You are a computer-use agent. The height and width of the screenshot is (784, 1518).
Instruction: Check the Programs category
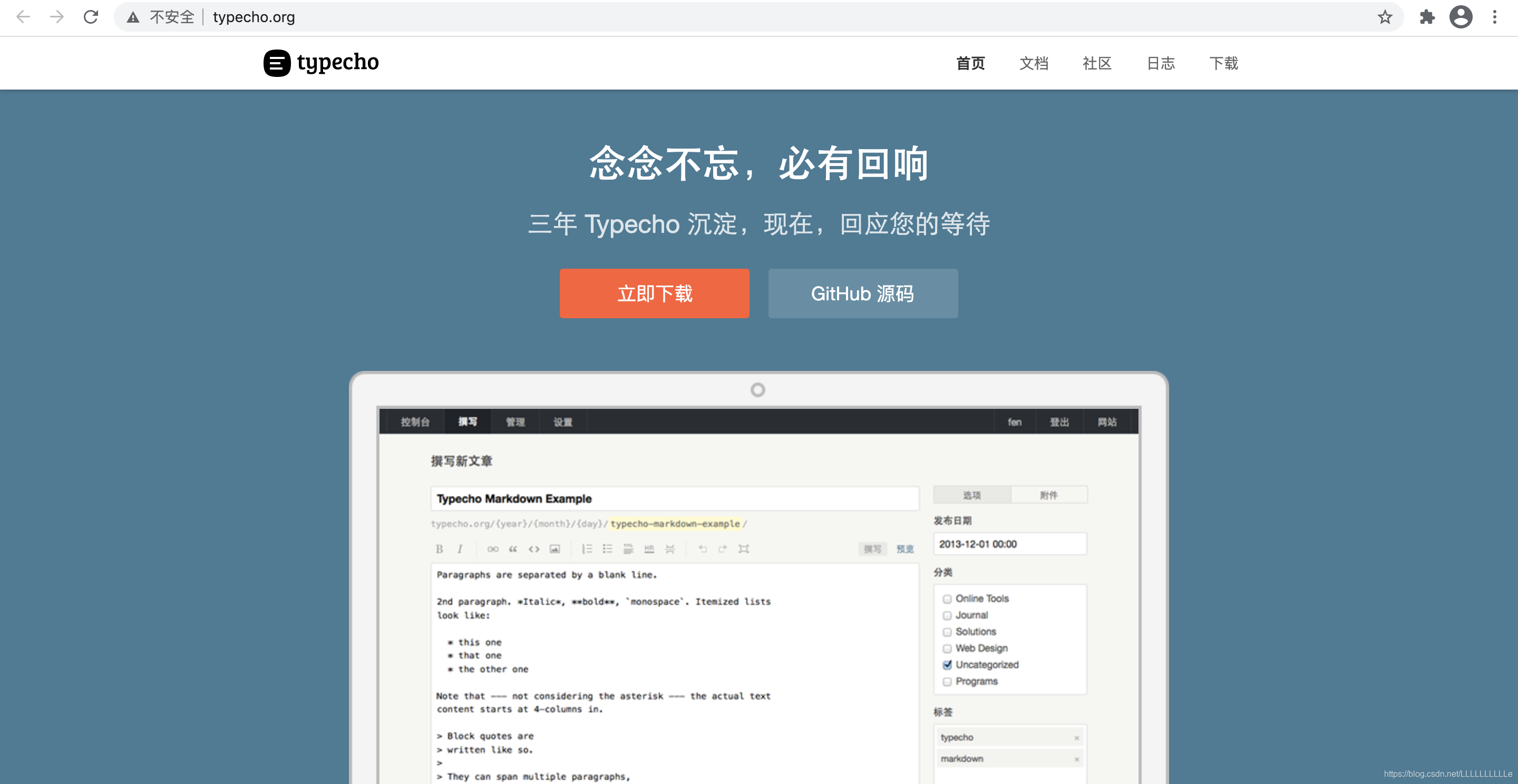click(947, 682)
